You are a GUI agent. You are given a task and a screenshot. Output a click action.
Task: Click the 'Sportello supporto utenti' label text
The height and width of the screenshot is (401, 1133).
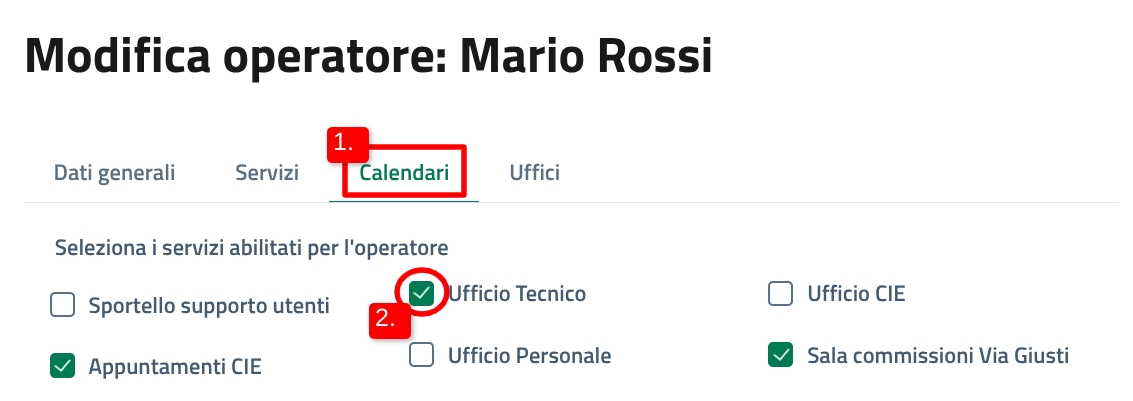[x=209, y=306]
